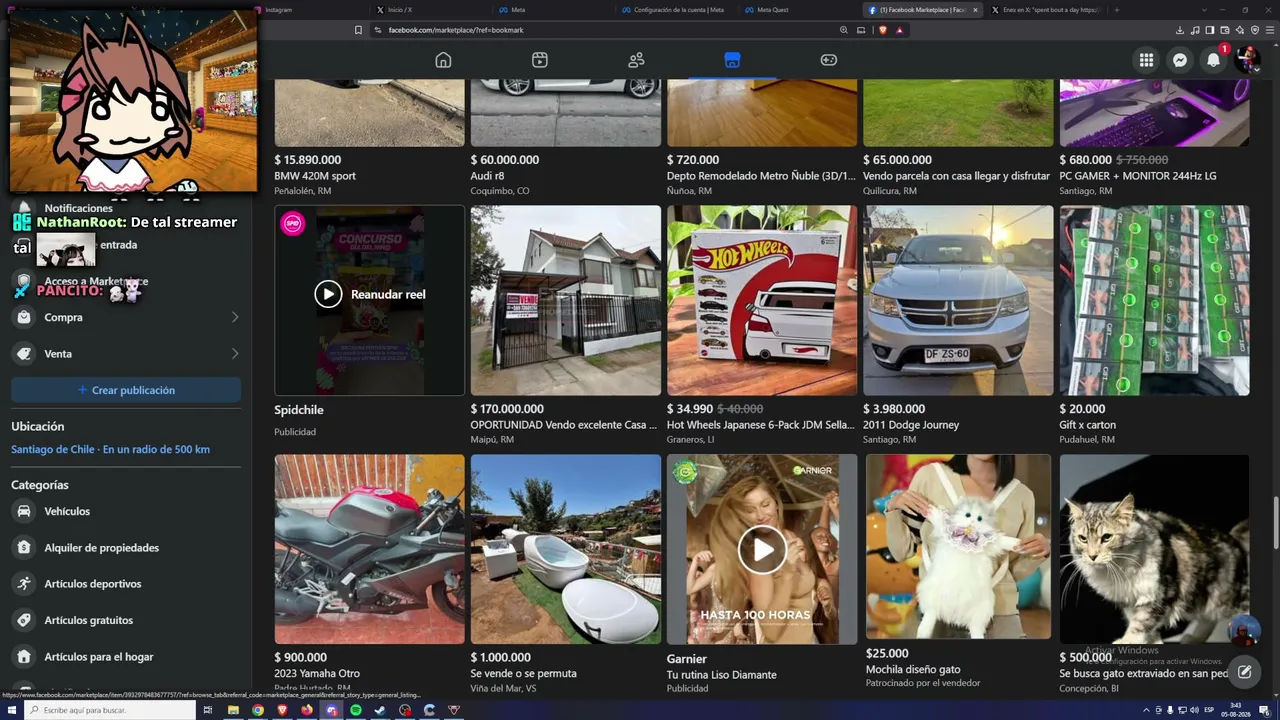Play the Garnier ad video

(x=762, y=550)
